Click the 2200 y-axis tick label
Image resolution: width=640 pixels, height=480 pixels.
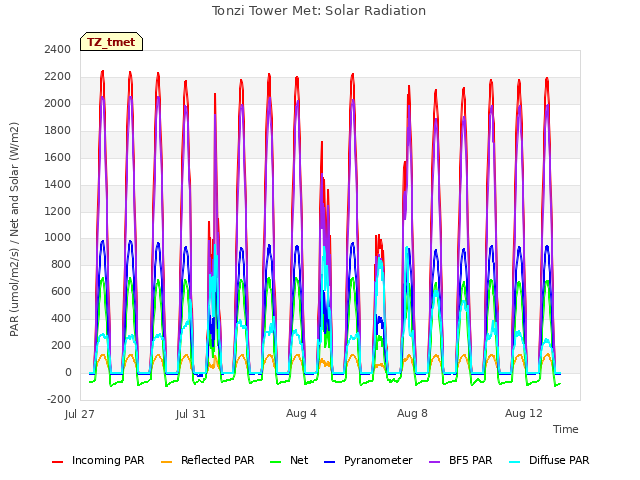58,77
